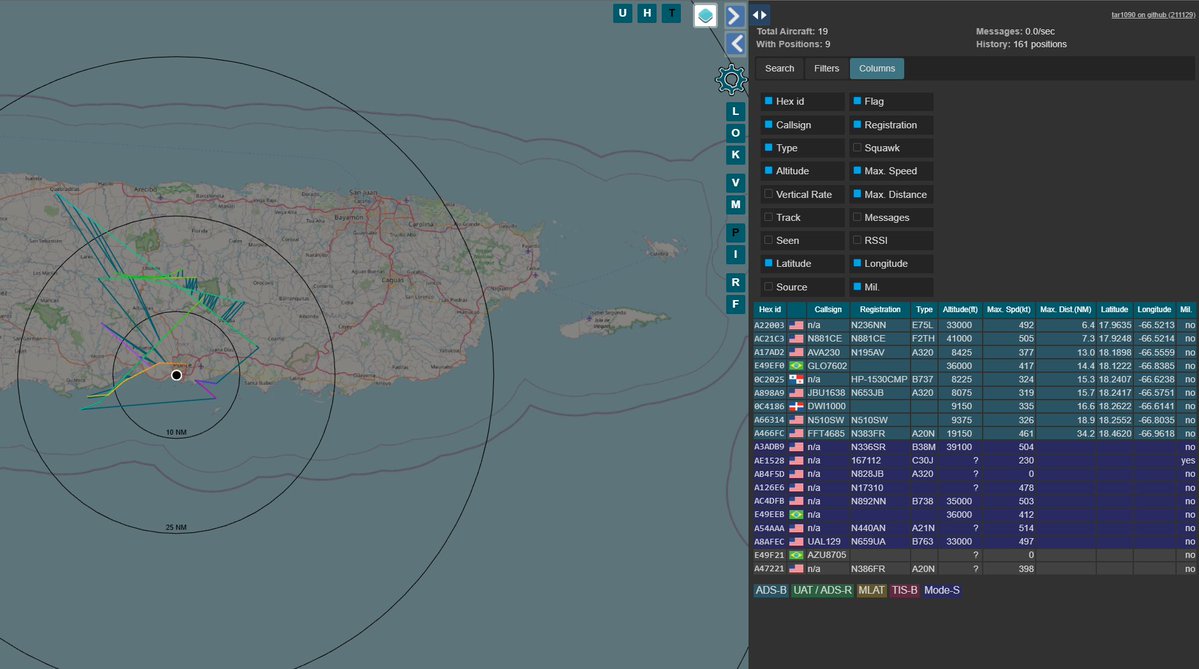Open the Search tab
The image size is (1199, 669).
pyautogui.click(x=779, y=68)
